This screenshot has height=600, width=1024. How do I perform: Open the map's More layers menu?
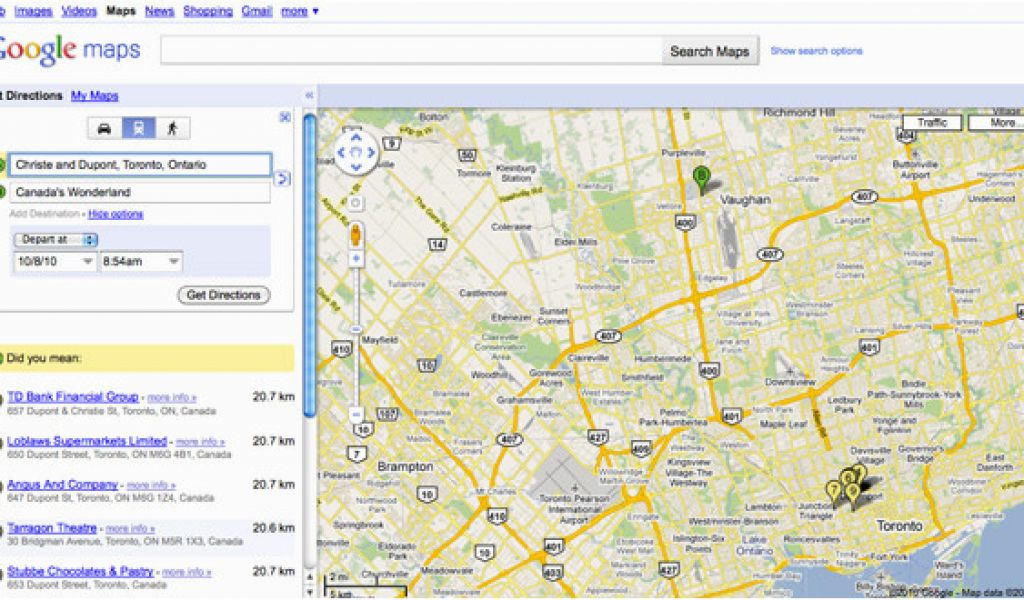[x=997, y=123]
